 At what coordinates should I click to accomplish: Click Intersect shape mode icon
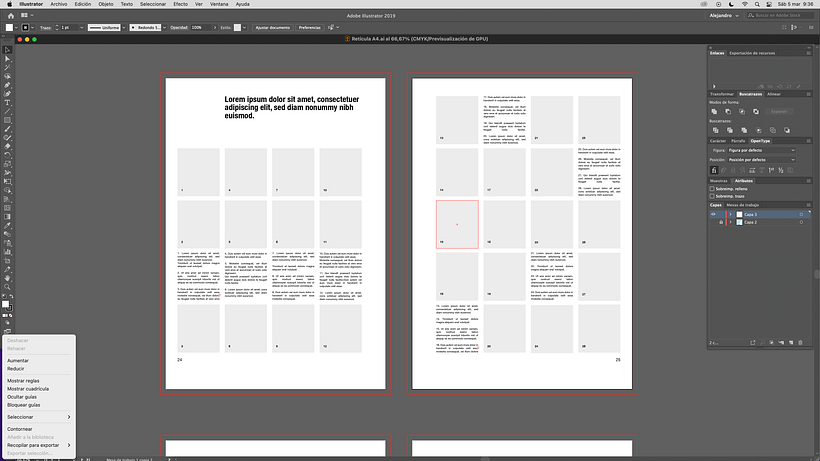coord(742,111)
